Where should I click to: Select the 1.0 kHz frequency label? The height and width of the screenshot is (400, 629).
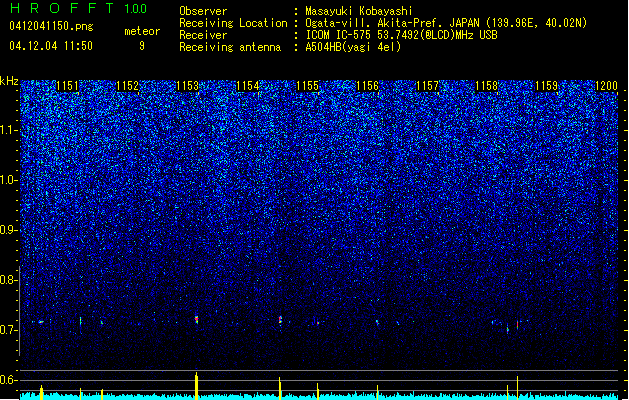click(x=8, y=180)
